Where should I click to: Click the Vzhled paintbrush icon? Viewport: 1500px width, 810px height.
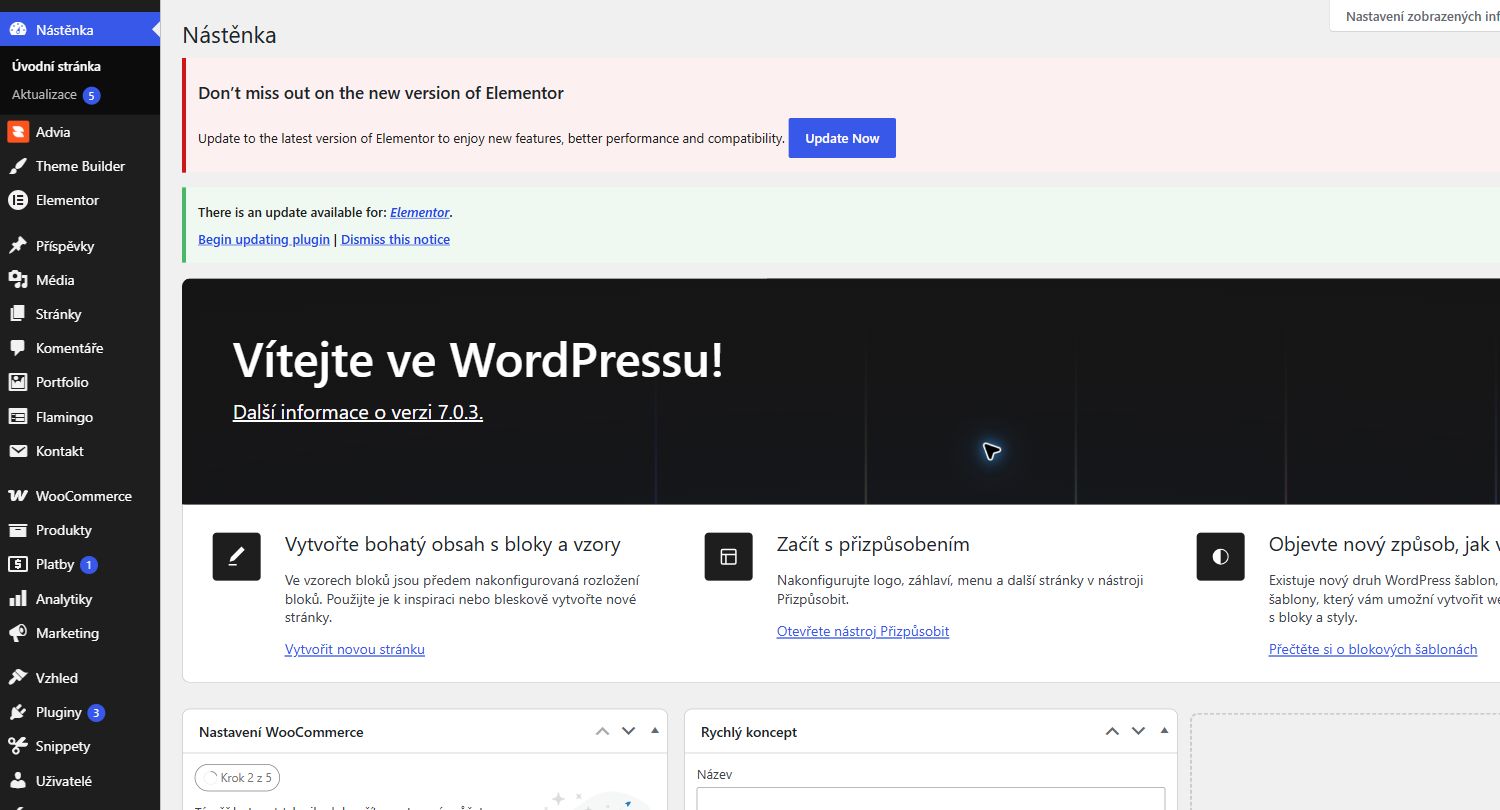tap(18, 678)
